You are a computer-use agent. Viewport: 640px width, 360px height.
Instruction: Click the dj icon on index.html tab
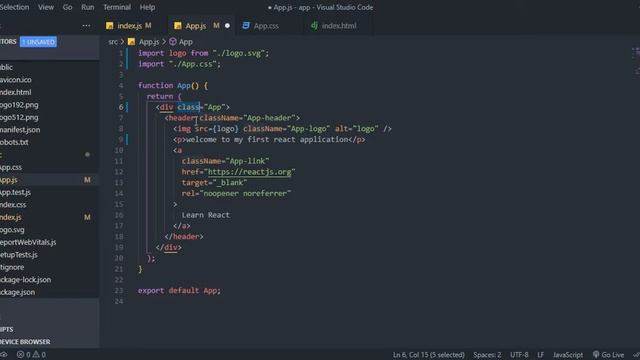pos(314,25)
